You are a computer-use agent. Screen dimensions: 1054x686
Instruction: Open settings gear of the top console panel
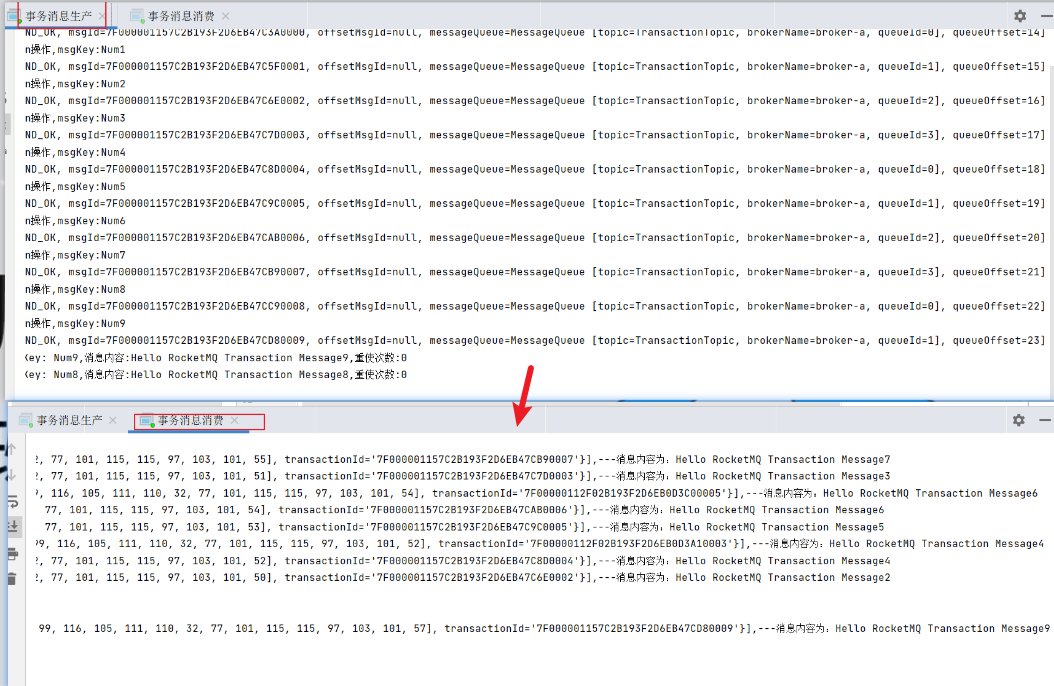click(1020, 15)
